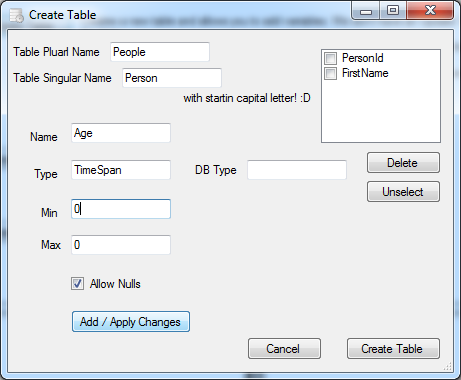Minimize the Create Table window
Screen dimensions: 461x380
tap(366, 11)
